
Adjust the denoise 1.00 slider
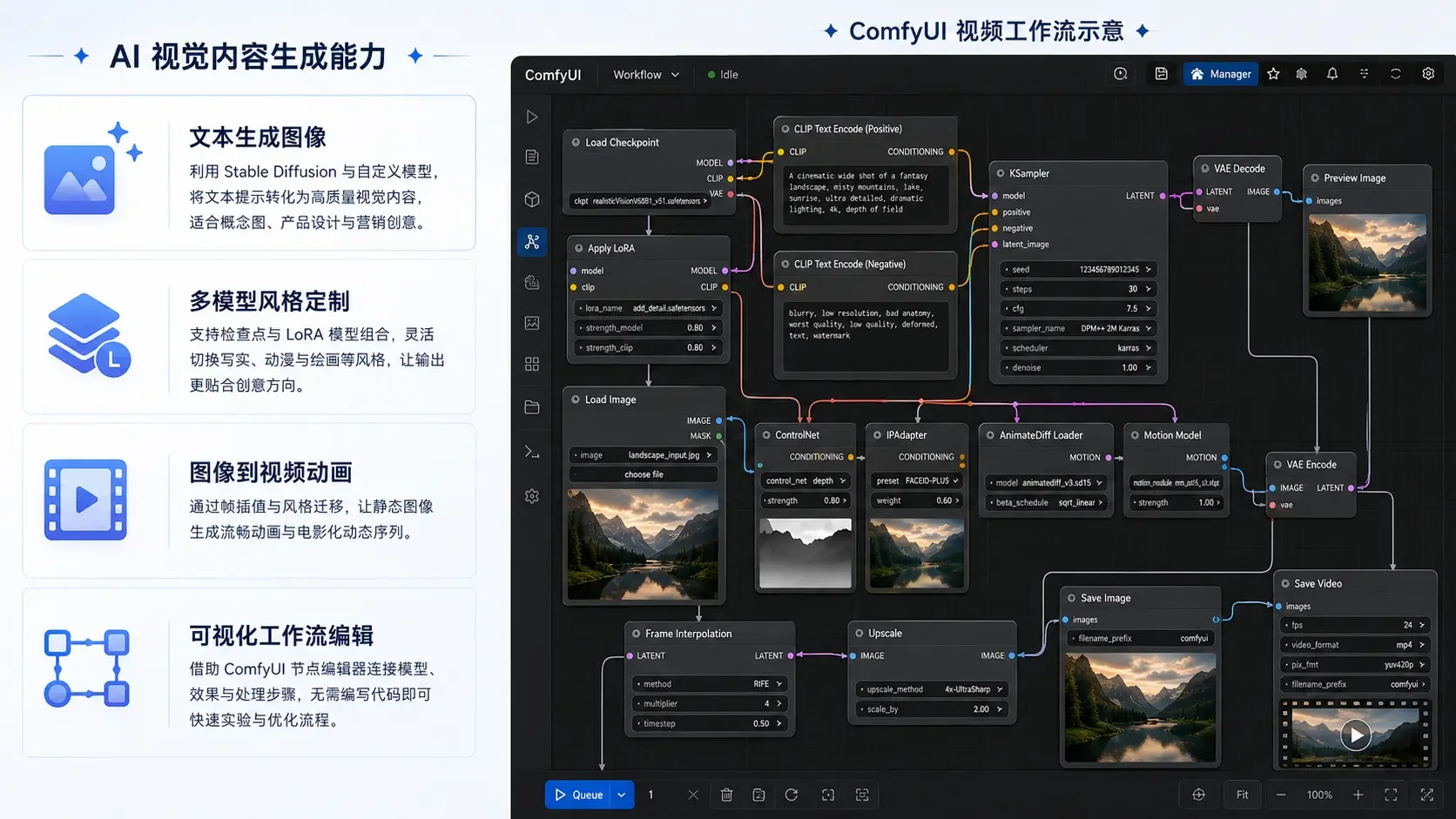coord(1078,367)
